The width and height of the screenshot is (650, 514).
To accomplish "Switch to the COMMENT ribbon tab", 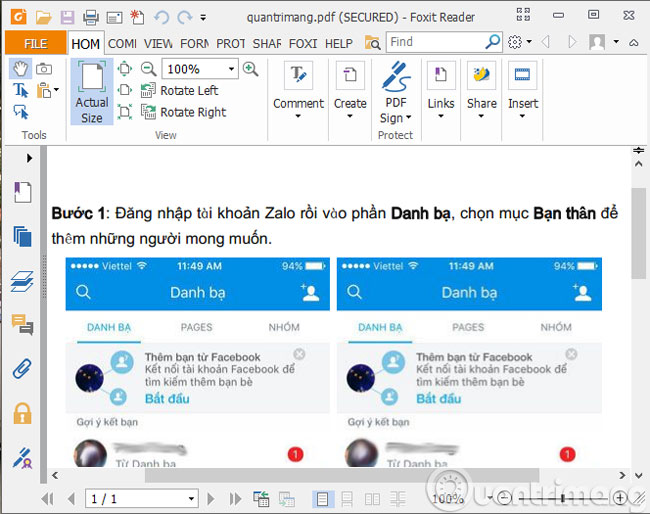I will (122, 43).
